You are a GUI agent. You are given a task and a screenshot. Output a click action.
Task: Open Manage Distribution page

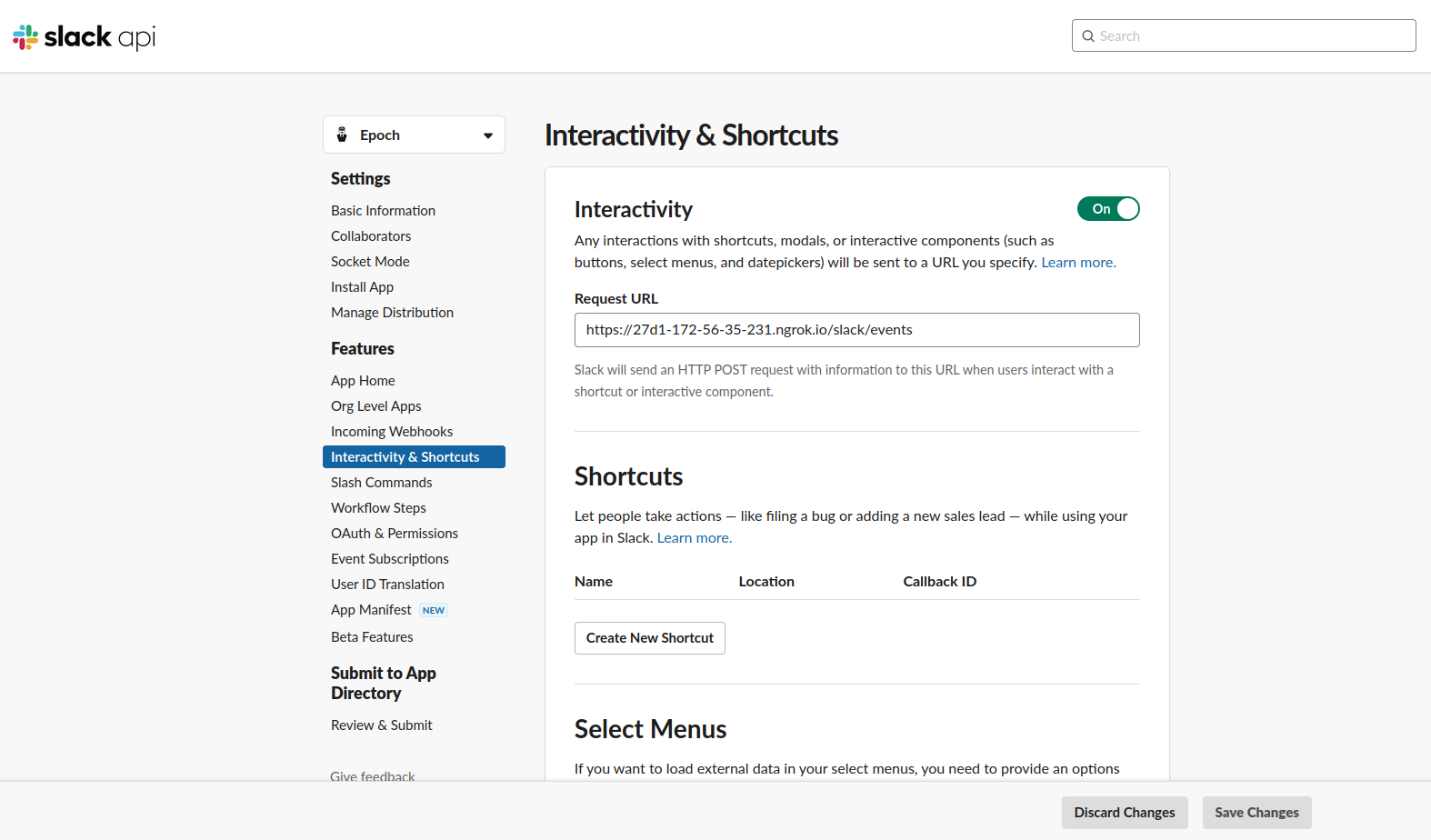click(x=392, y=313)
